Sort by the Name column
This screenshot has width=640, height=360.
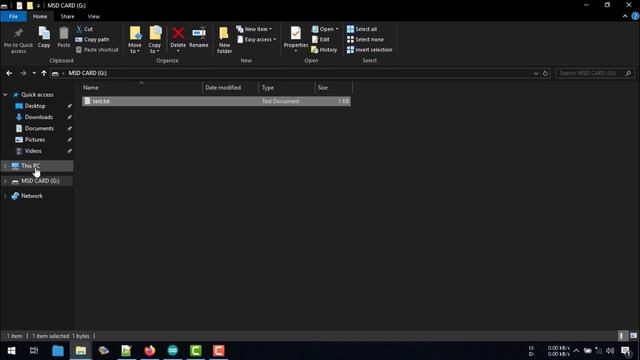point(141,87)
